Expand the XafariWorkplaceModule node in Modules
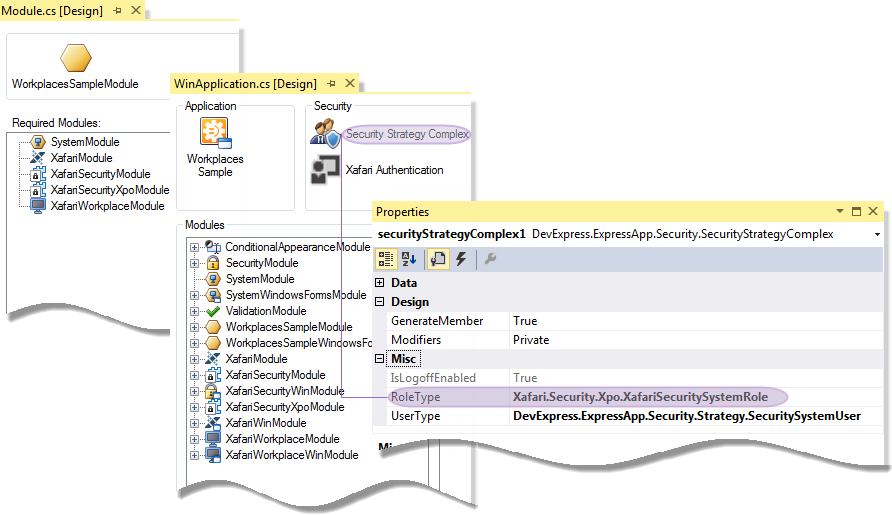The width and height of the screenshot is (892, 515). click(x=194, y=439)
